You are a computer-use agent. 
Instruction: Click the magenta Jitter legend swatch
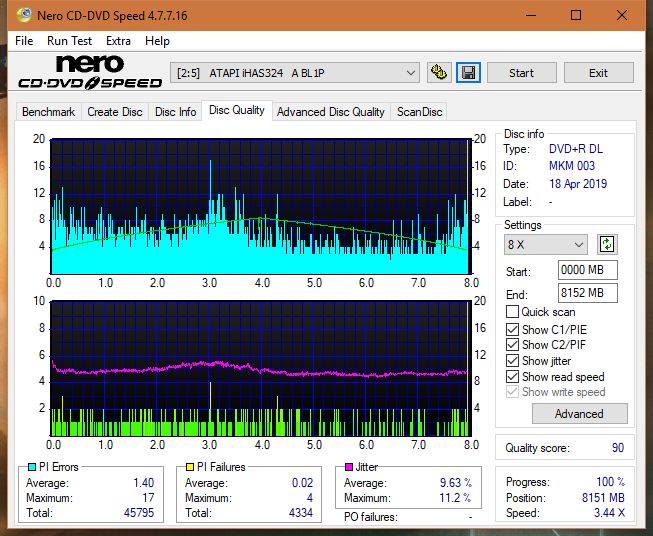point(349,467)
